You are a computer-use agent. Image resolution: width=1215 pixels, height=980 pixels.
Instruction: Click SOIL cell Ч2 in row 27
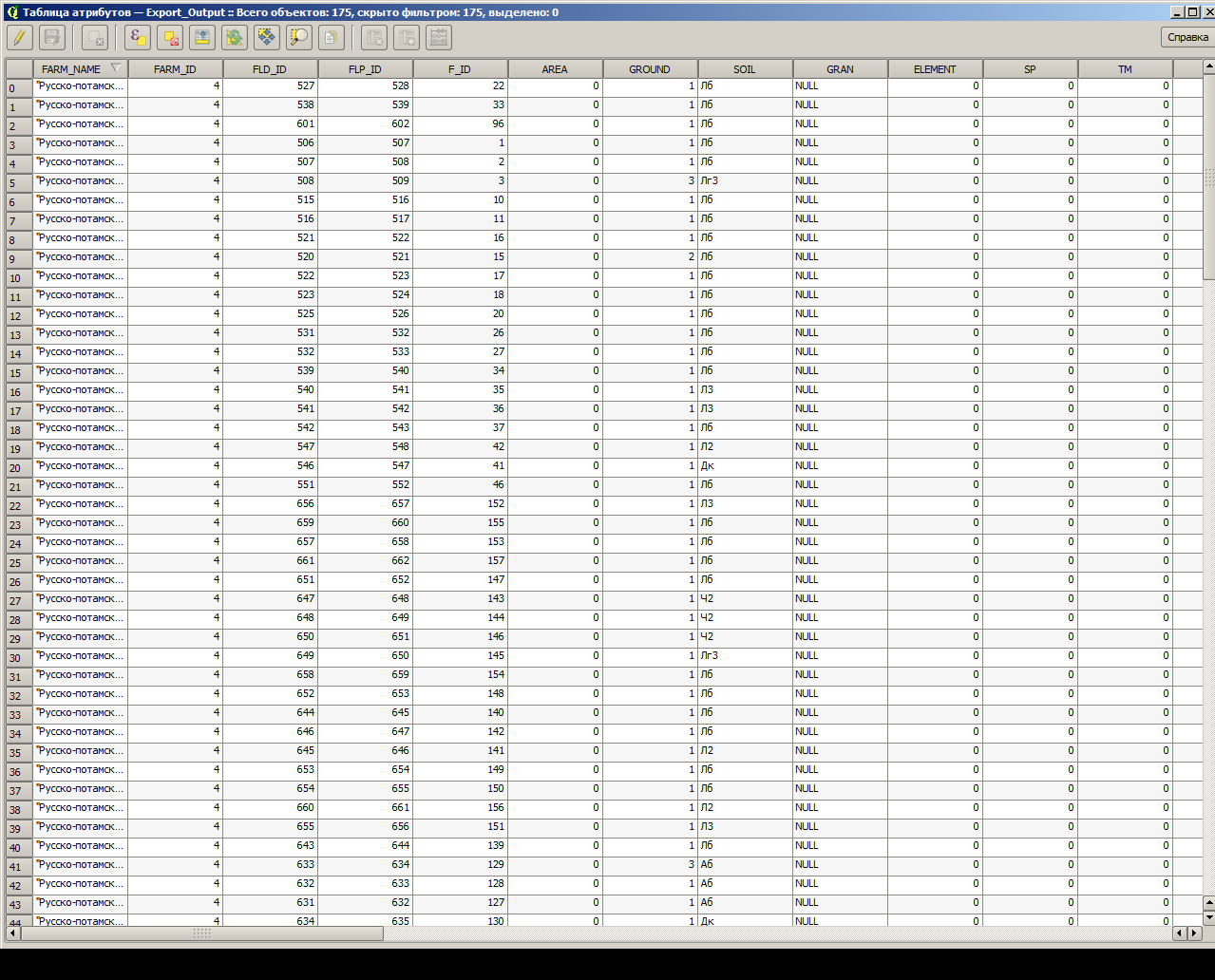(746, 599)
